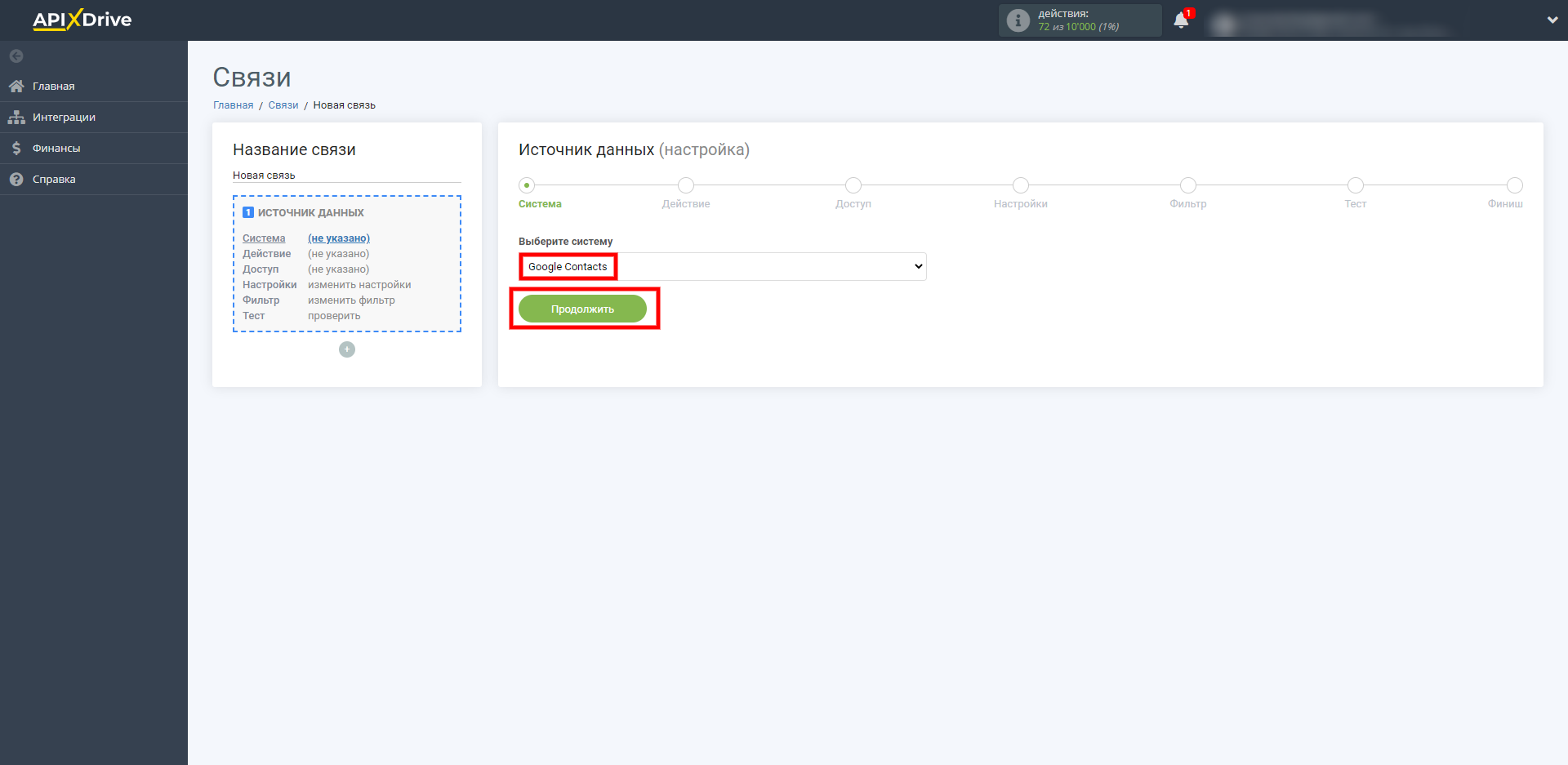Click the info icon near действия counter
The width and height of the screenshot is (1568, 765).
[x=1018, y=20]
